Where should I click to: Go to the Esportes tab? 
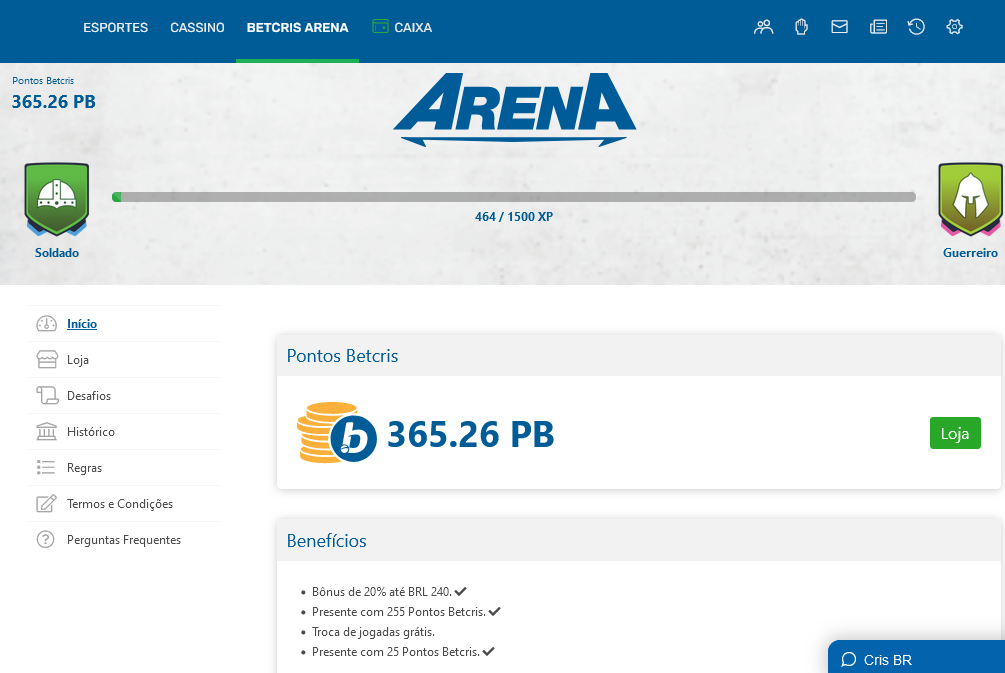coord(115,28)
